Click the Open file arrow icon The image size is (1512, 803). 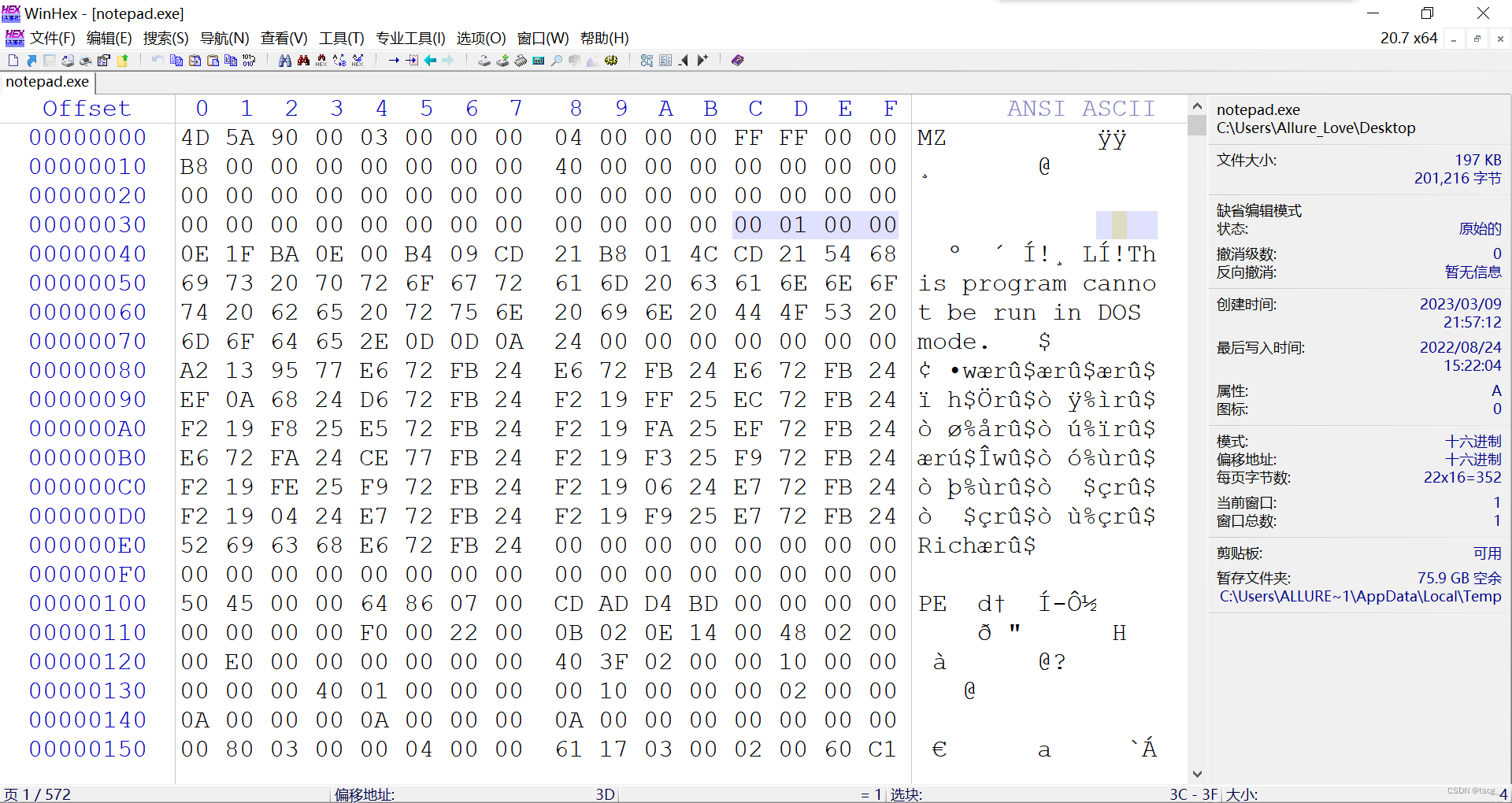pyautogui.click(x=31, y=61)
